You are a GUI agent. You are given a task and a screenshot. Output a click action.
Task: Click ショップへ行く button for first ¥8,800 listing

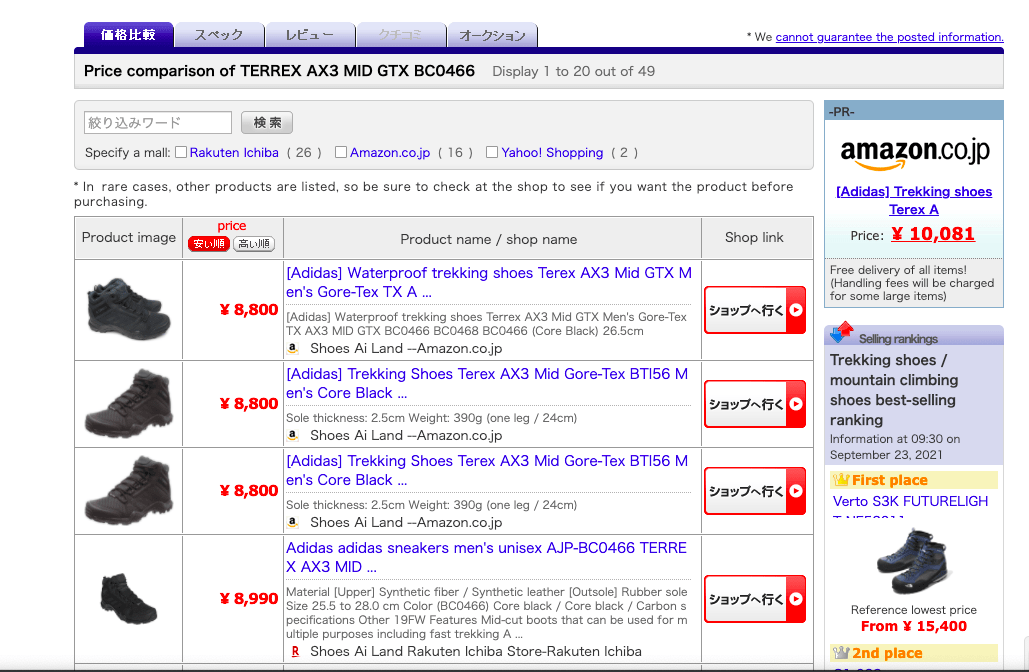(755, 310)
